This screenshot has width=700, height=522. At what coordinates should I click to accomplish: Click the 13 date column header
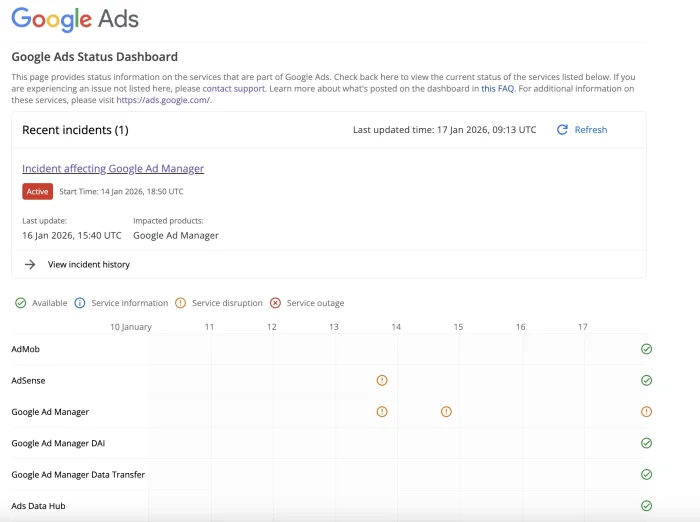(x=334, y=327)
